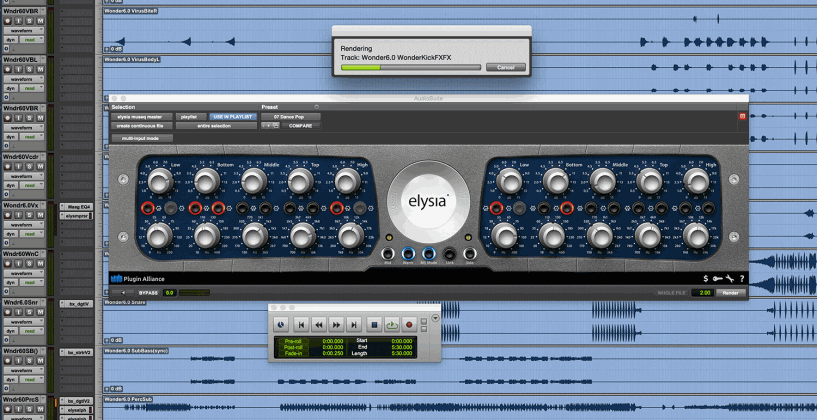Image resolution: width=817 pixels, height=420 pixels.
Task: Click the End time value in transport
Action: [x=402, y=347]
